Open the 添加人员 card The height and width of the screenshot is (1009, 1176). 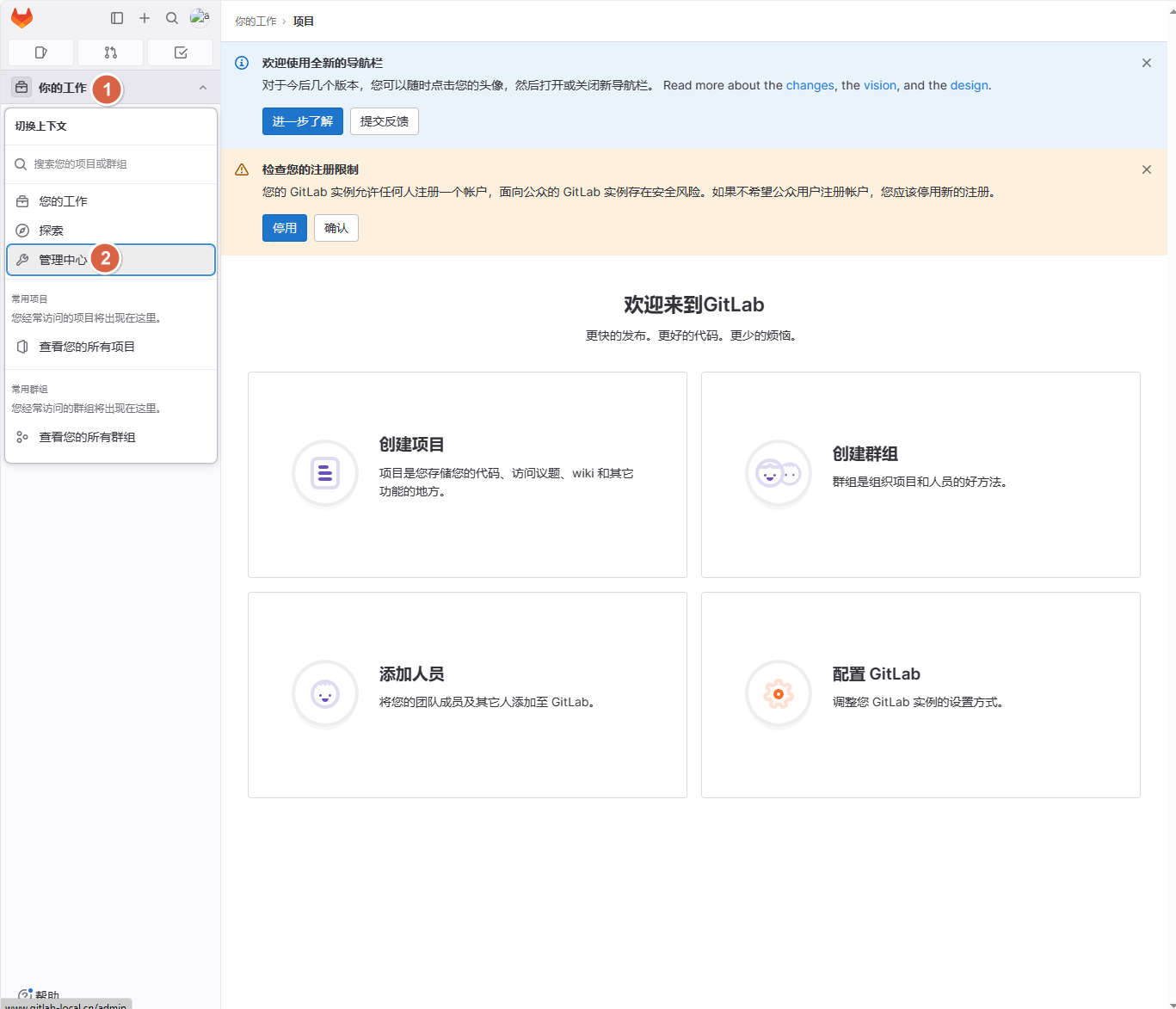click(x=467, y=695)
